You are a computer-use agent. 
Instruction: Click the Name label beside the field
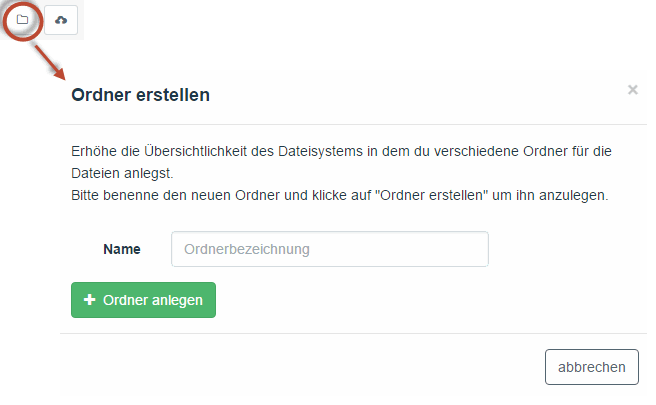122,249
